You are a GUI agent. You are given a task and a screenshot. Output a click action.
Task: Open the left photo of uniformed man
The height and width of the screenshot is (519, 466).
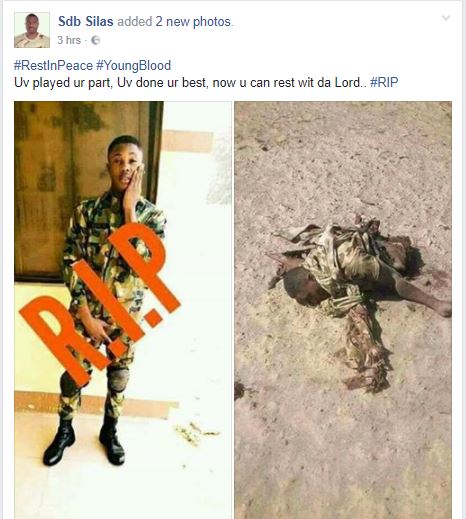coord(123,310)
